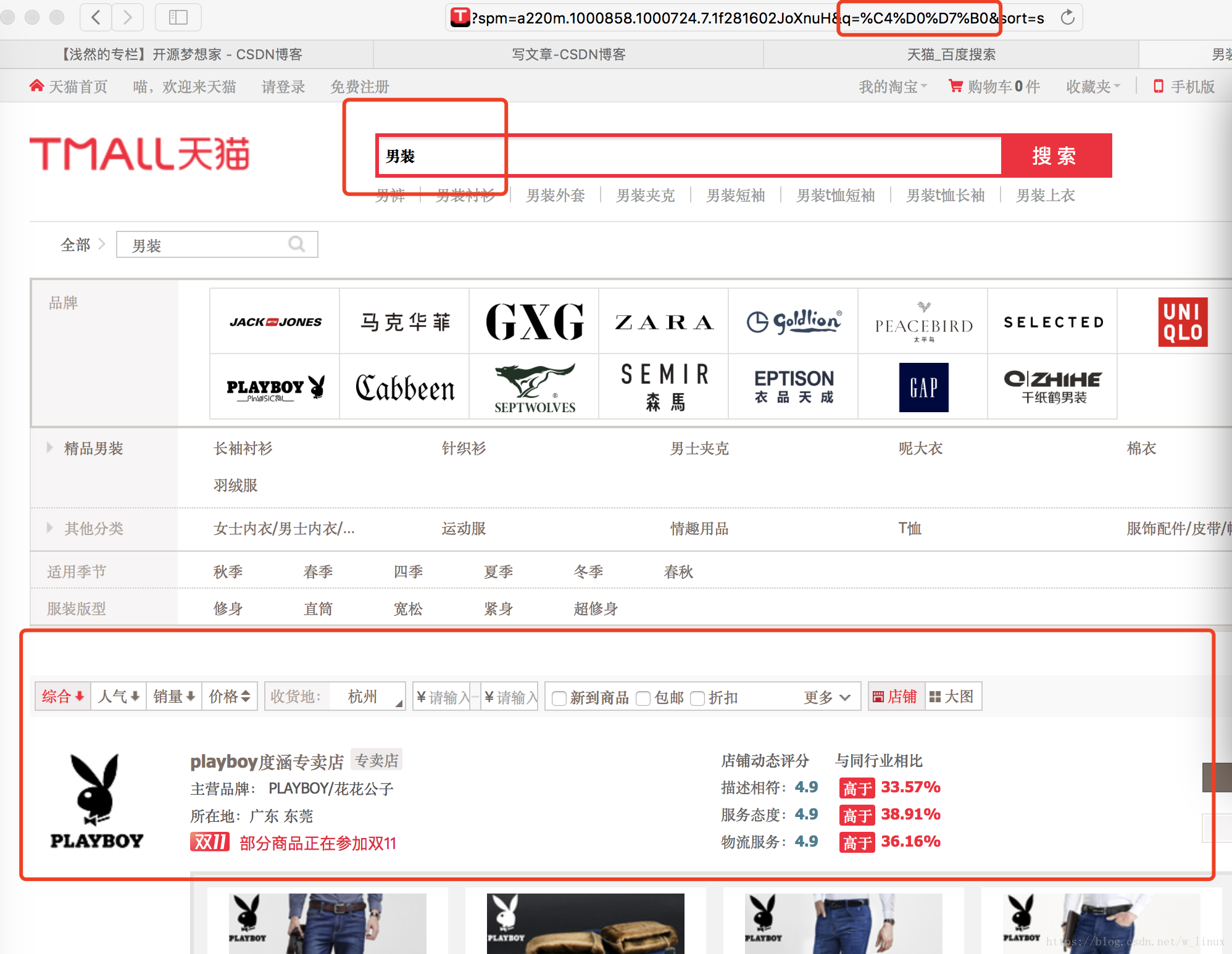
Task: Toggle the Safari sidebar icon
Action: point(178,17)
